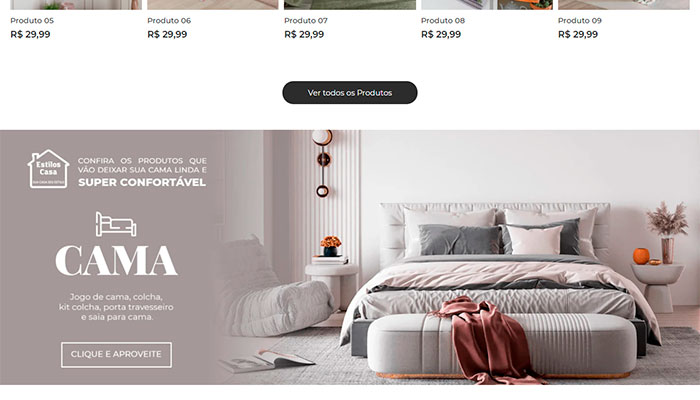Open the Produto 07 link
This screenshot has width=700, height=400.
click(x=306, y=21)
